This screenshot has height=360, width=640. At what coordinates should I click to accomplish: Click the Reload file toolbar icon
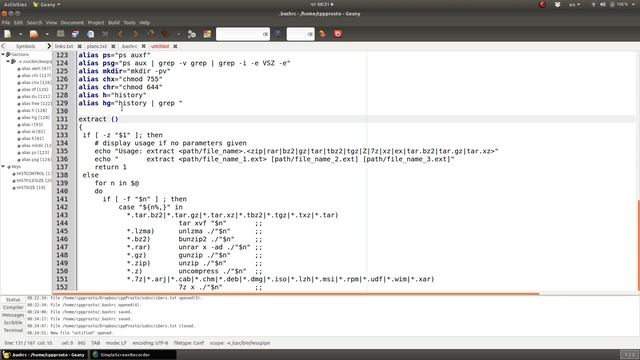90,34
